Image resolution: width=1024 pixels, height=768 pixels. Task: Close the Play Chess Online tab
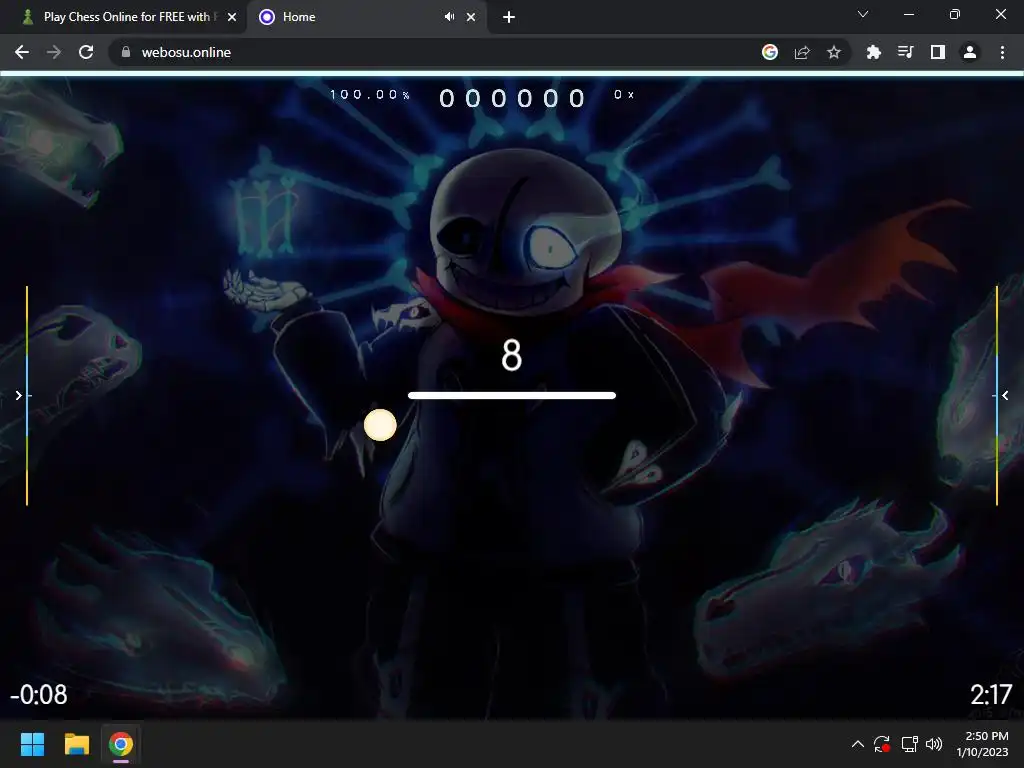pyautogui.click(x=232, y=17)
